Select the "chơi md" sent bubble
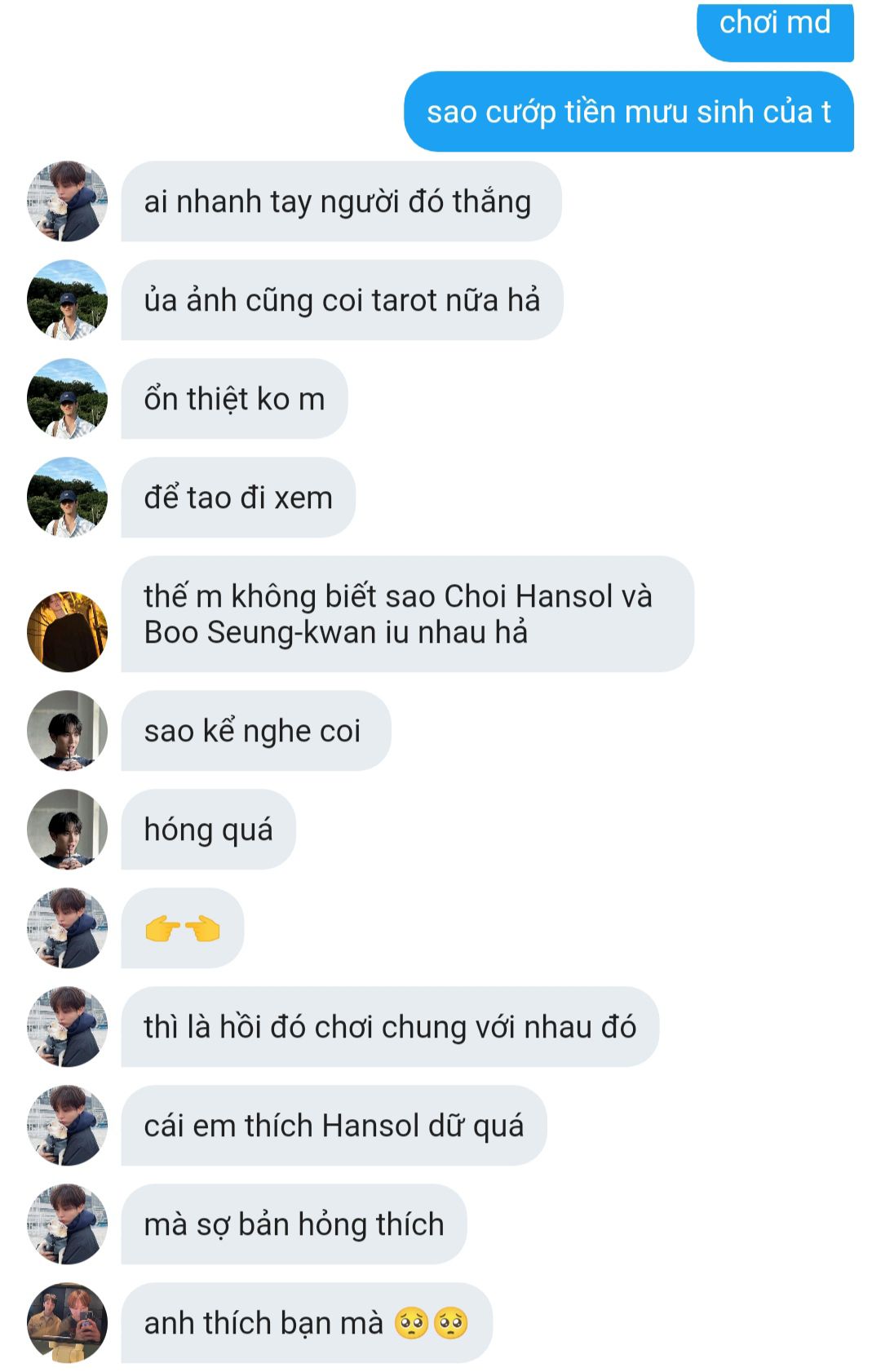Image resolution: width=881 pixels, height=1372 pixels. point(775,31)
